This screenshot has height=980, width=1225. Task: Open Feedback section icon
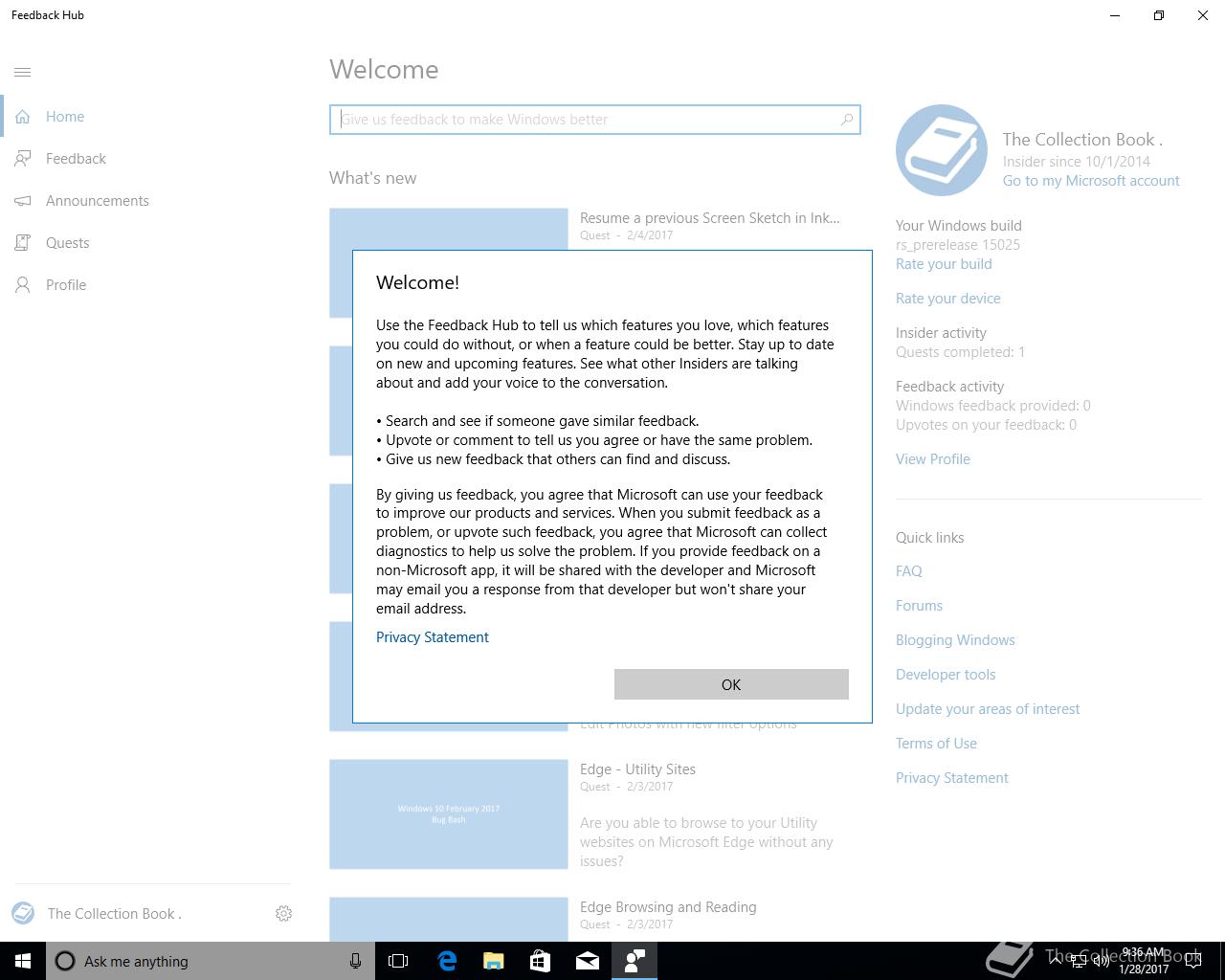(x=23, y=159)
